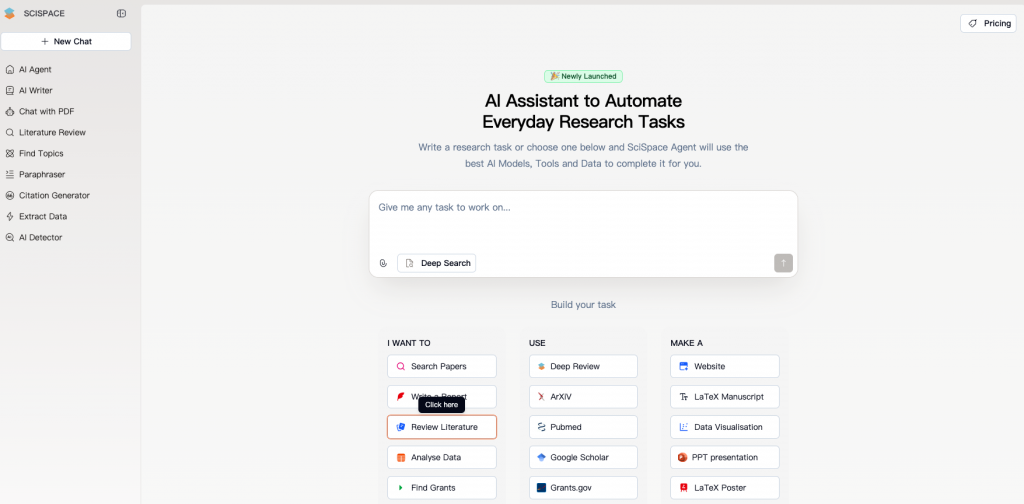Open Extract Data in the sidebar
Viewport: 1024px width, 504px height.
click(x=43, y=216)
